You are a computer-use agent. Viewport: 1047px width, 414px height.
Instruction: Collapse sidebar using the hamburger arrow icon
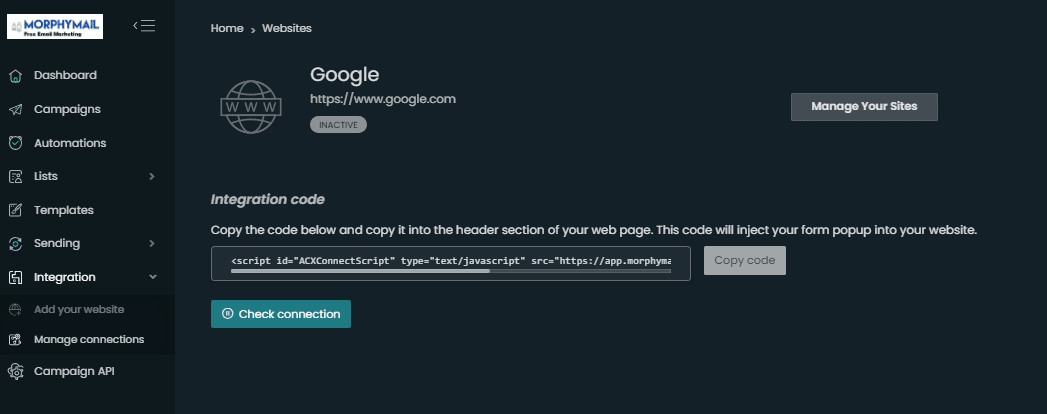pos(144,26)
